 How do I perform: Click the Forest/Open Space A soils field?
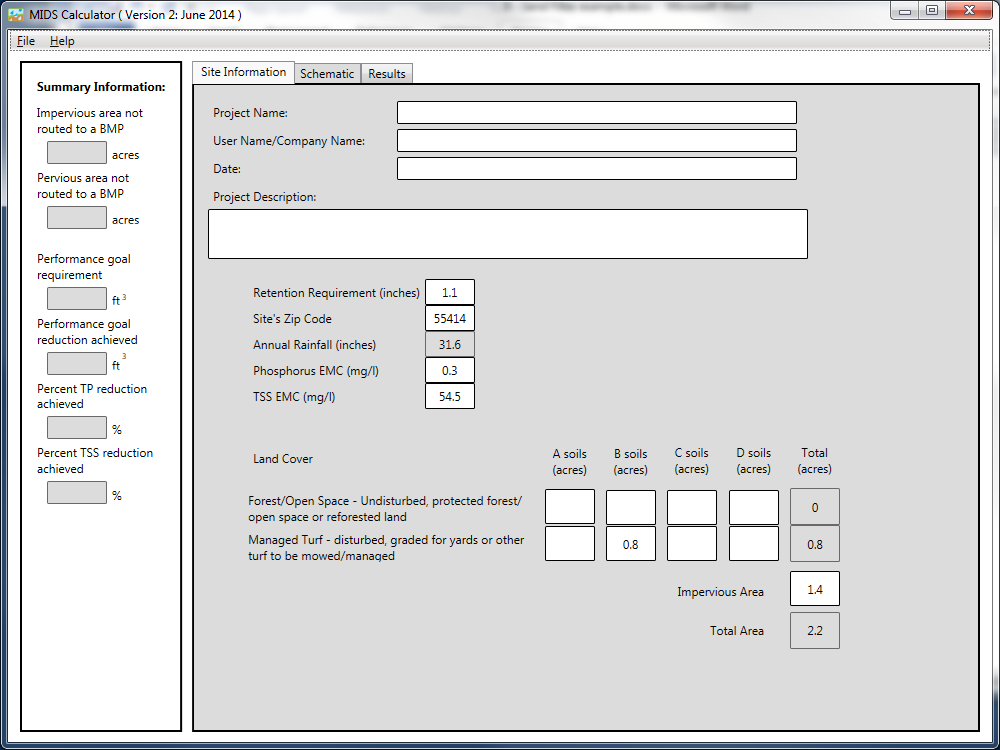[569, 506]
